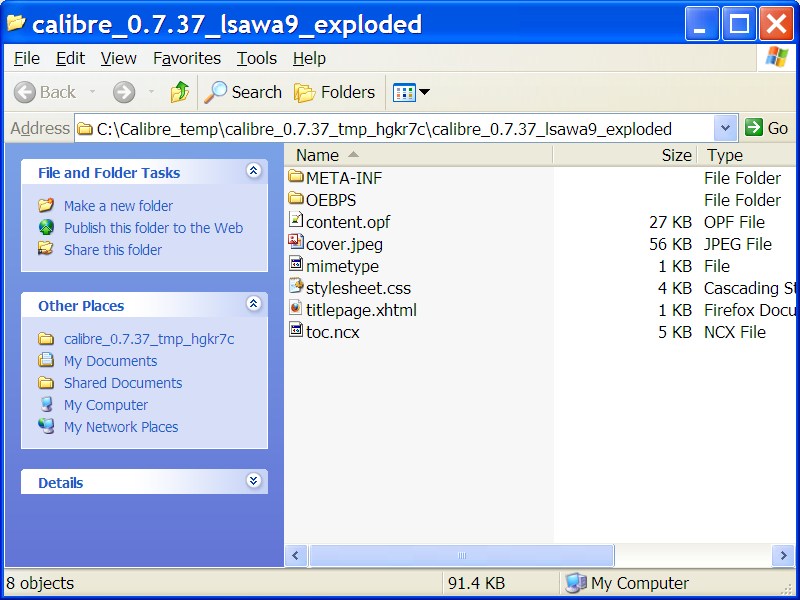
Task: Sort by the Name column header
Action: click(418, 155)
